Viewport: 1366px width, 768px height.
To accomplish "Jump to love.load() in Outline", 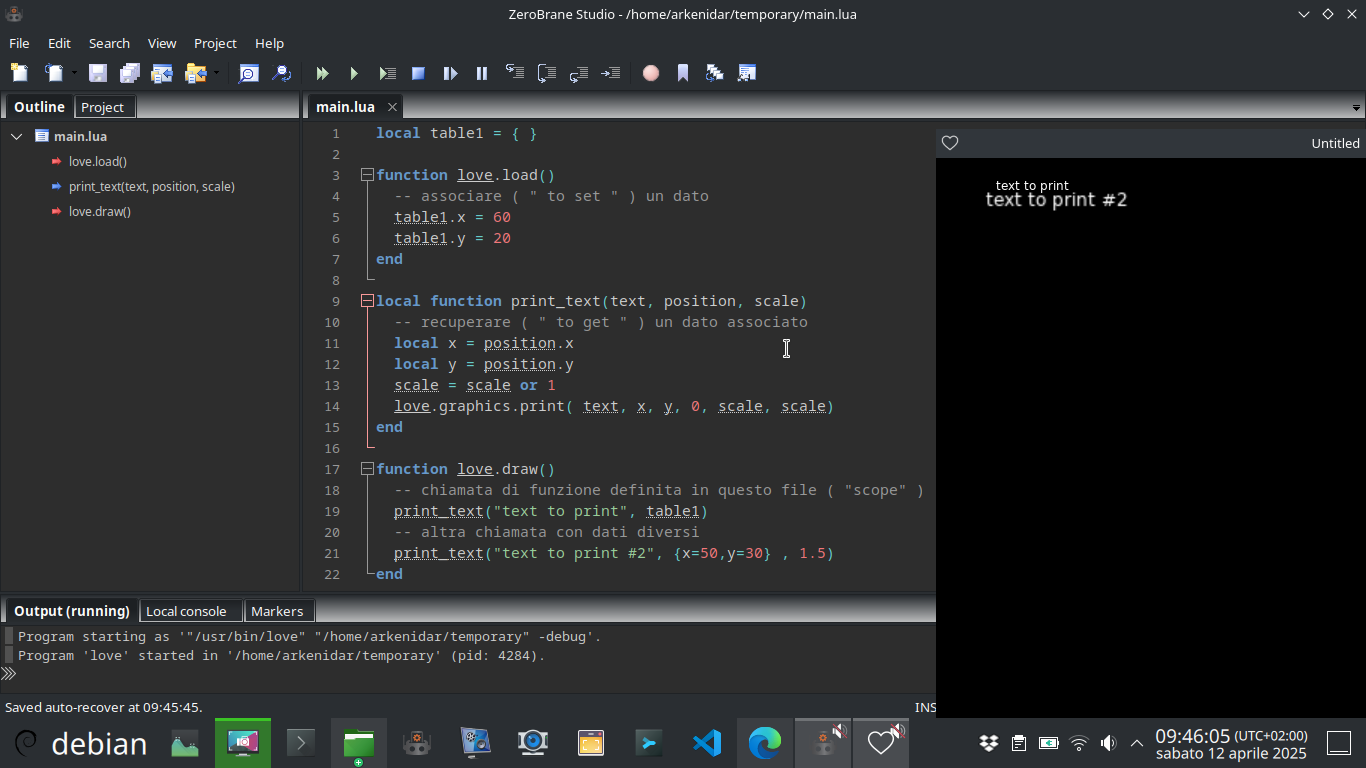I will (98, 161).
